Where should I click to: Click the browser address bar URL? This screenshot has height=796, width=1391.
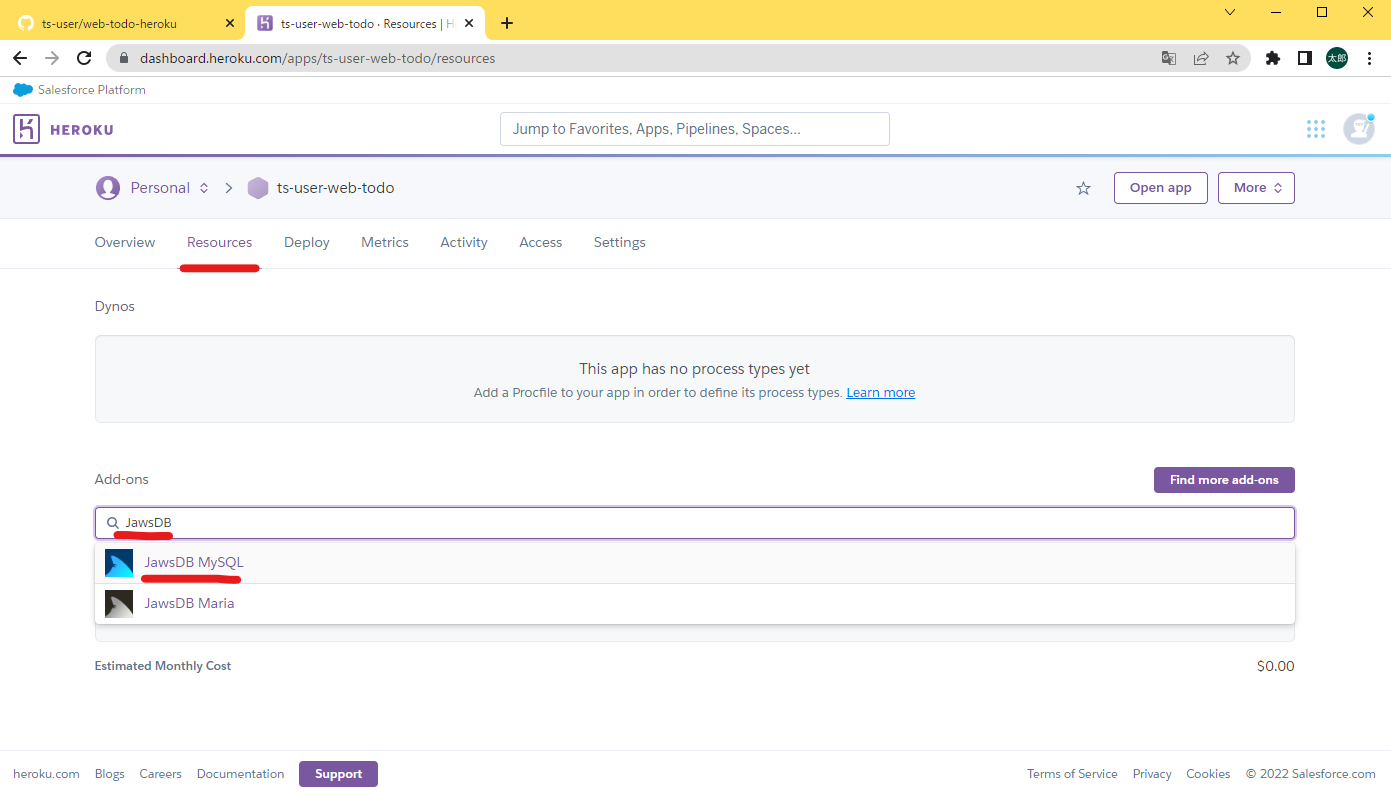(318, 58)
